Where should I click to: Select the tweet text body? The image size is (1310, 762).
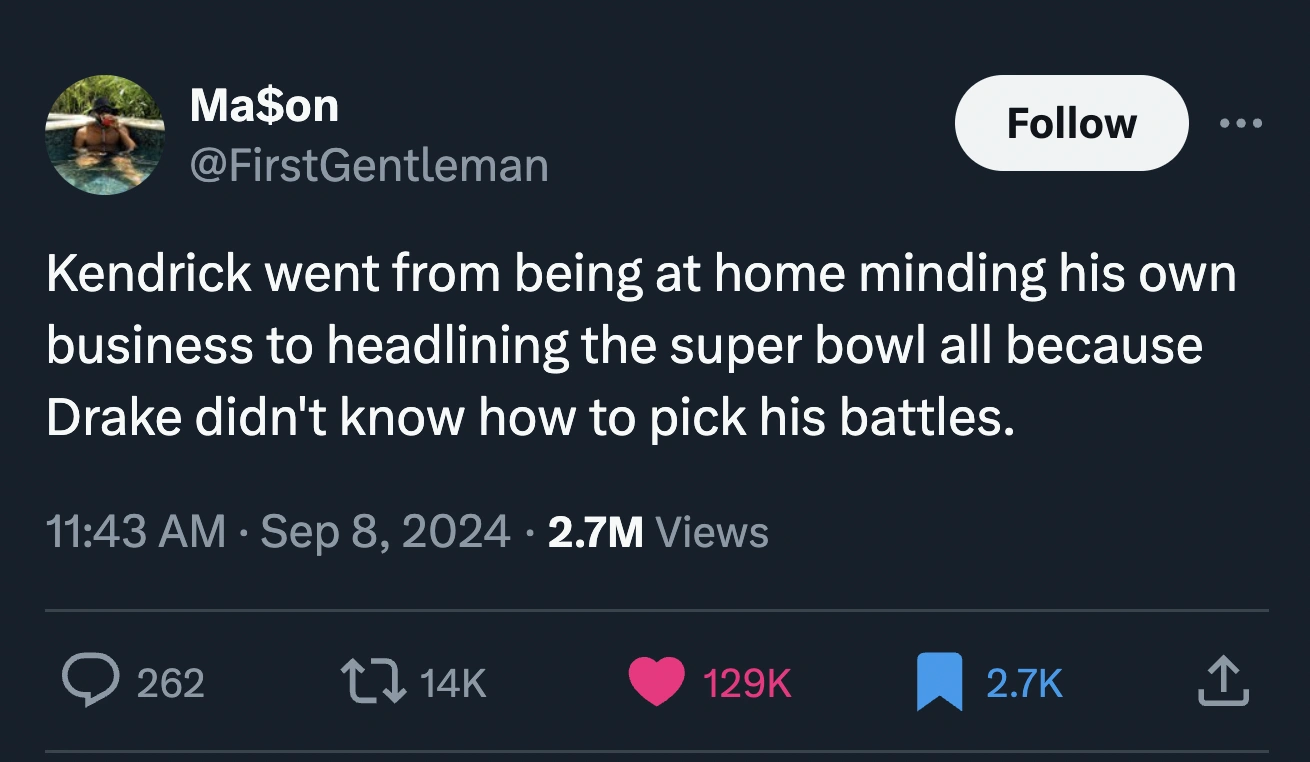pos(640,344)
